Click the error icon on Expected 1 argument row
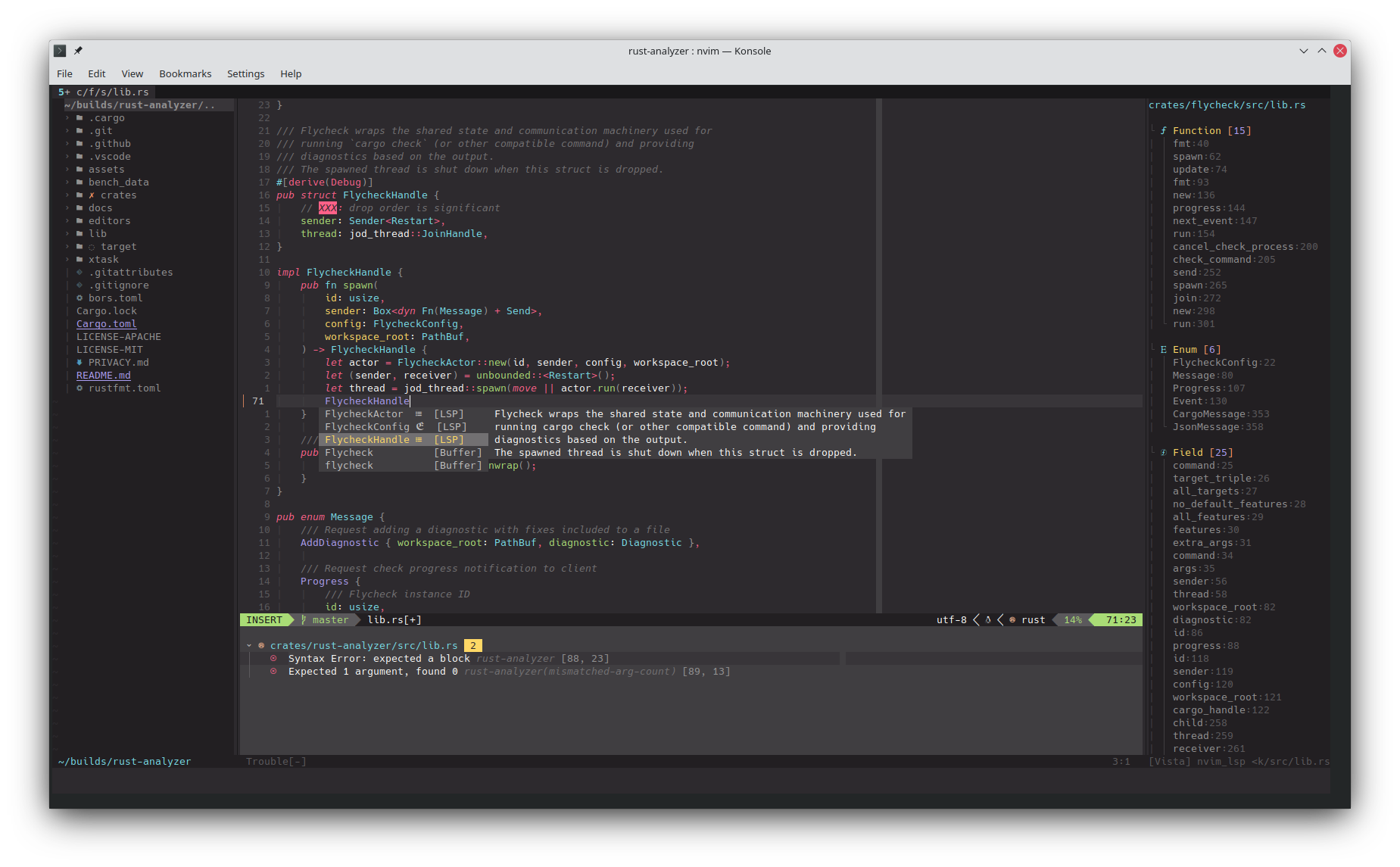 click(x=273, y=672)
